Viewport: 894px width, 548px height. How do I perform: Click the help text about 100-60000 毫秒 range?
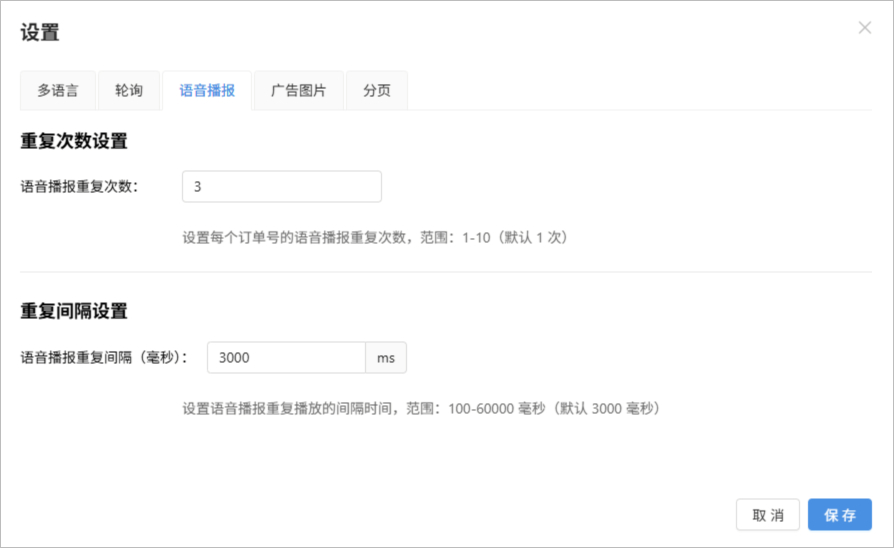[x=420, y=408]
